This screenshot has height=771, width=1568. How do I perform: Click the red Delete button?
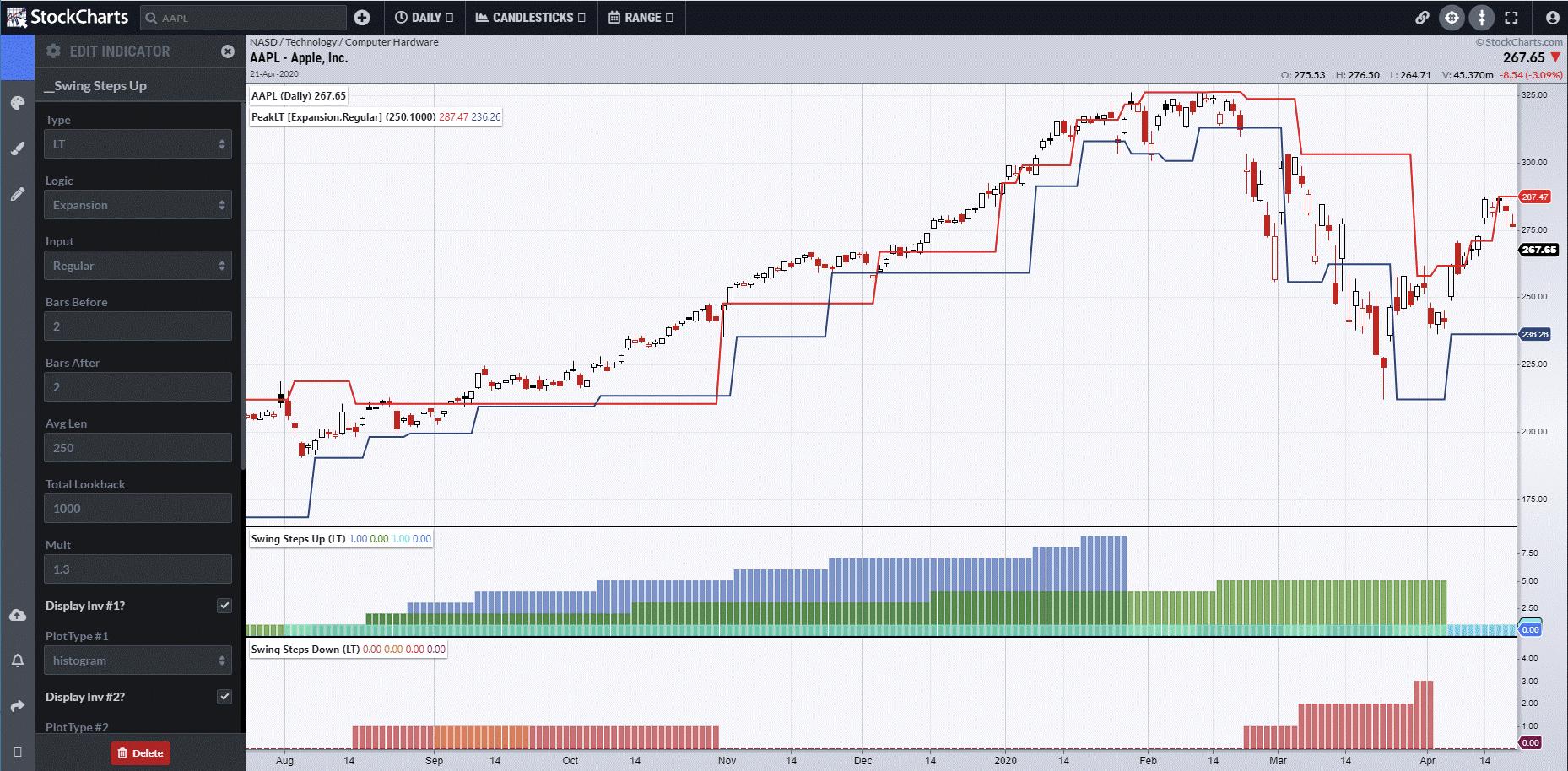point(140,753)
